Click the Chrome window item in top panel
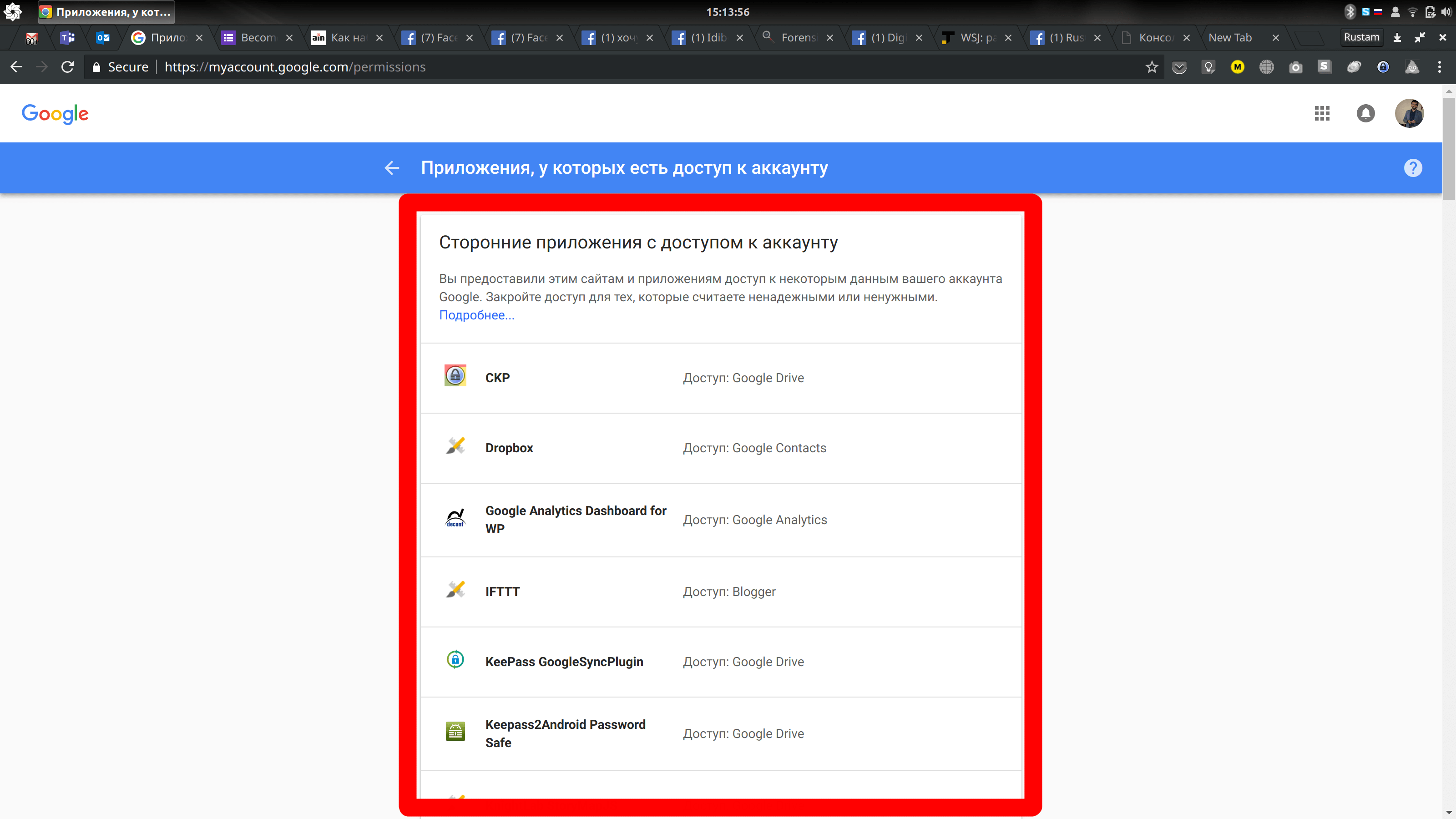The image size is (1456, 819). (106, 12)
